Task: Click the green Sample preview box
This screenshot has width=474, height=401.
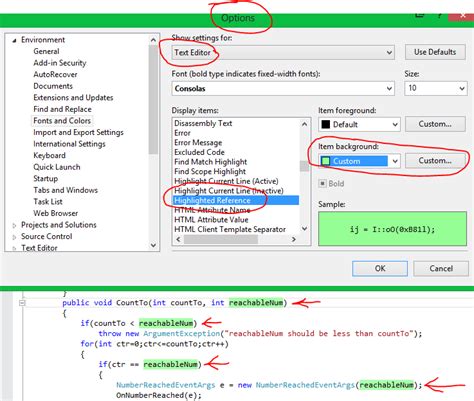Action: (x=392, y=229)
